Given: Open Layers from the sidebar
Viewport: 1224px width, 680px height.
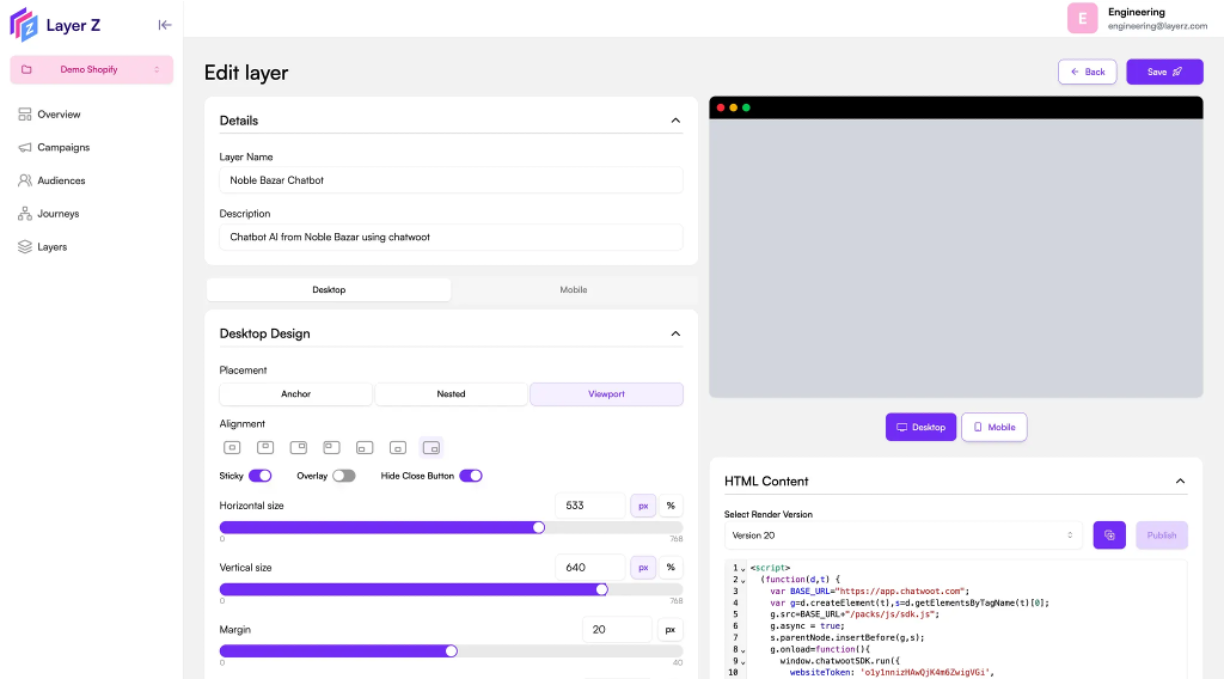Looking at the screenshot, I should coord(52,247).
